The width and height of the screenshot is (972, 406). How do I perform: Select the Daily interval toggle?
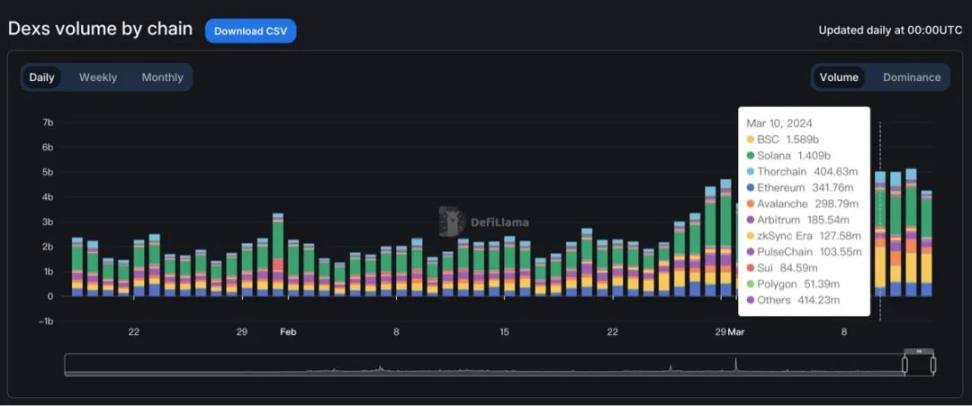point(42,77)
